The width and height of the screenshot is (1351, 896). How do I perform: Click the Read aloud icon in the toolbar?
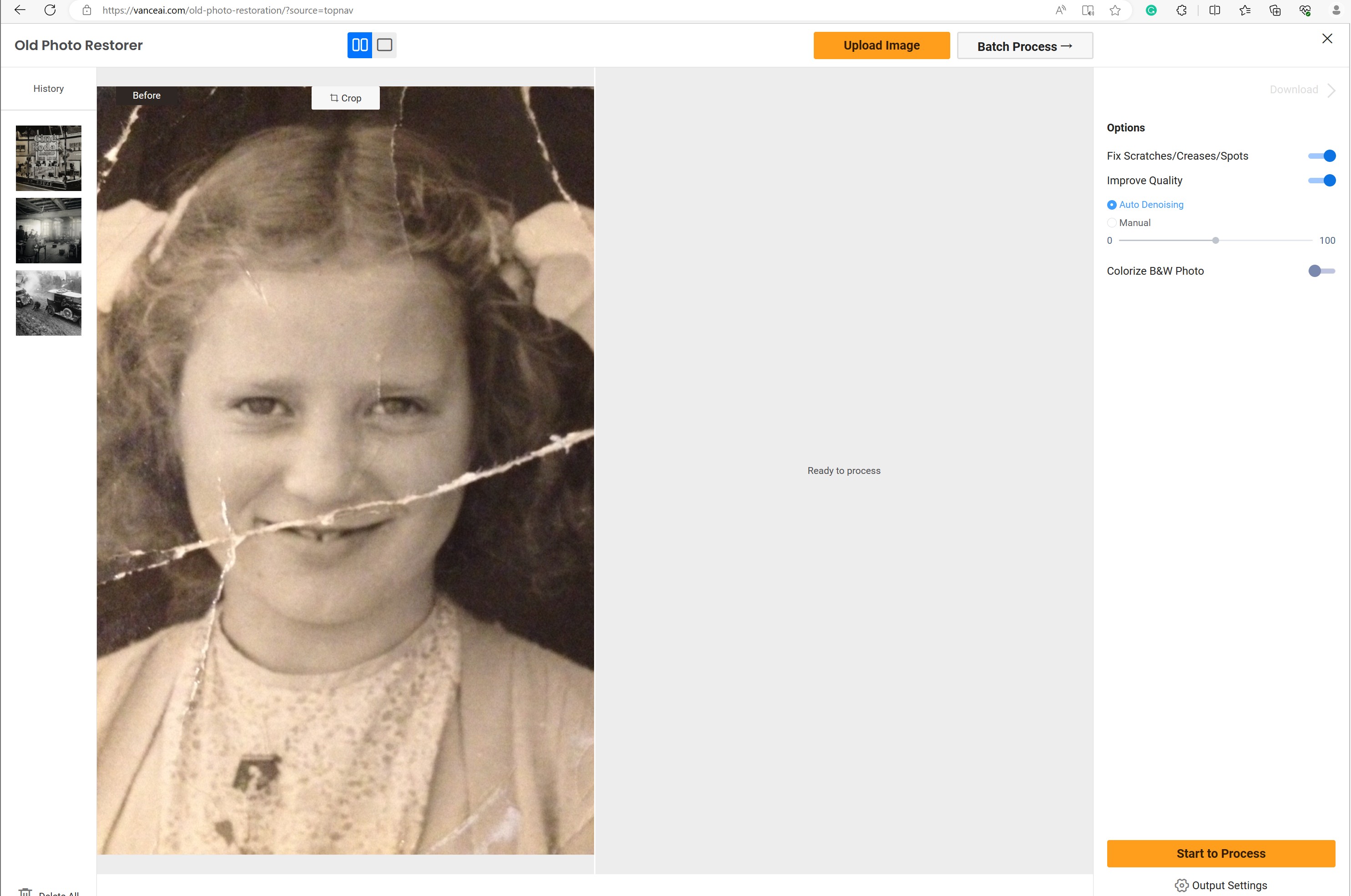1060,10
